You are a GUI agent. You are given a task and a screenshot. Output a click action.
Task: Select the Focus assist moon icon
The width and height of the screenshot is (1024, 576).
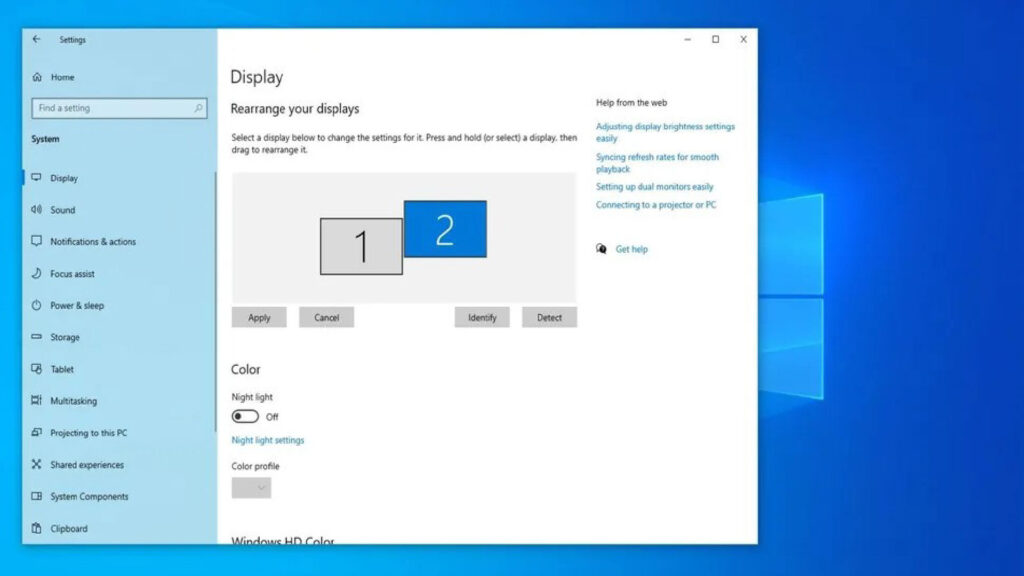[x=37, y=273]
